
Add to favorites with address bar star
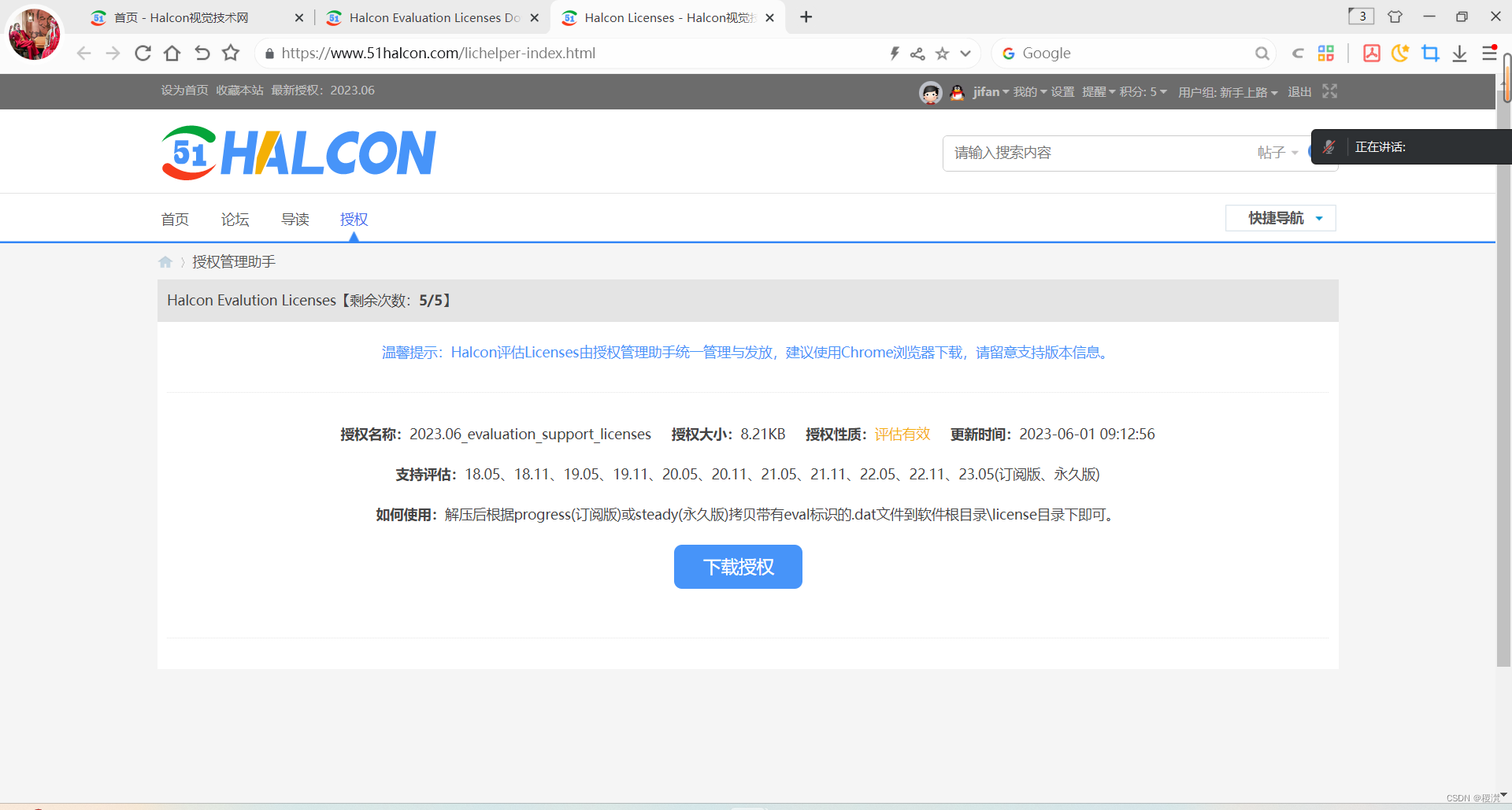(942, 54)
